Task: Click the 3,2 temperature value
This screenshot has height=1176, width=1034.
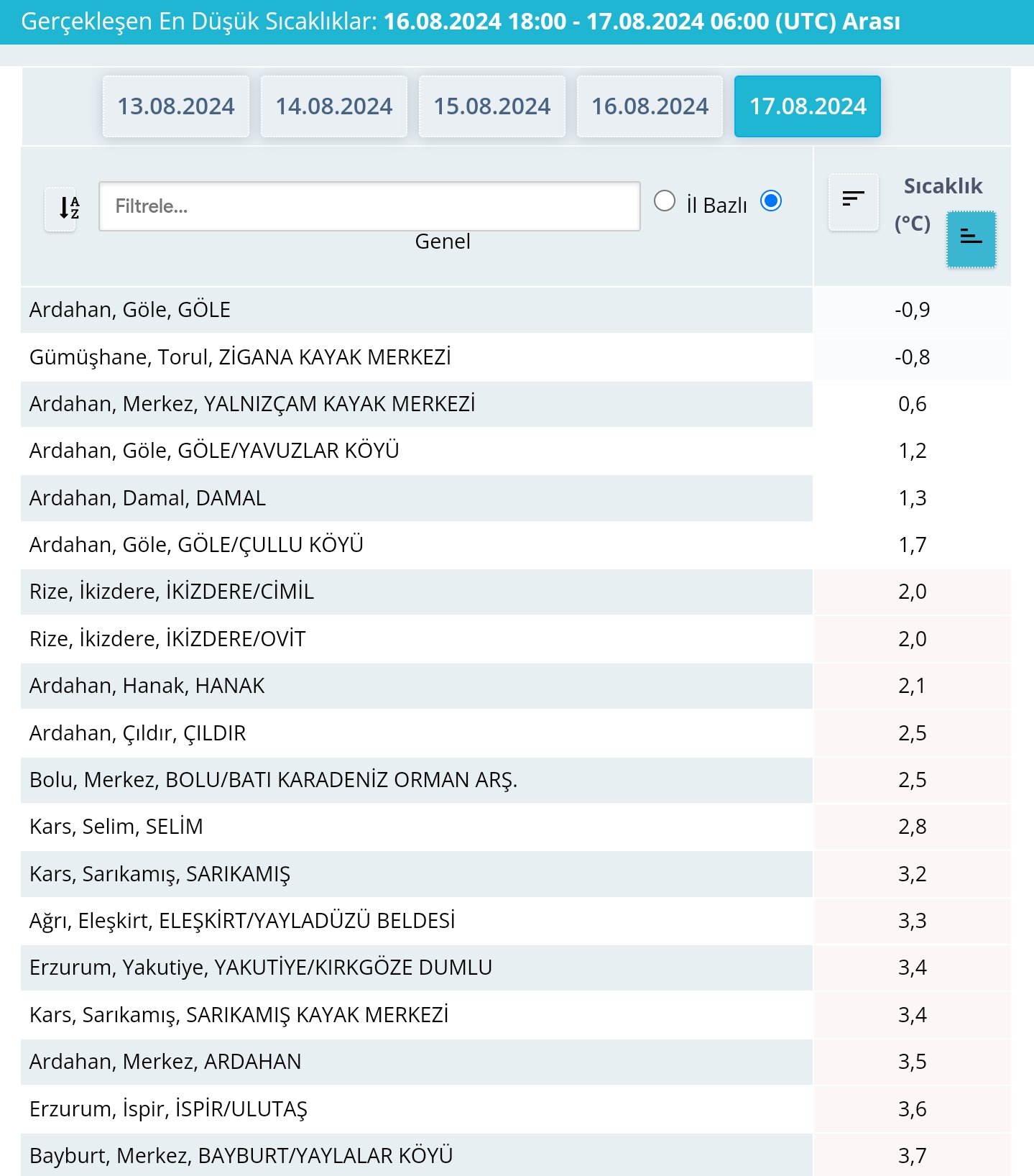Action: [x=912, y=874]
